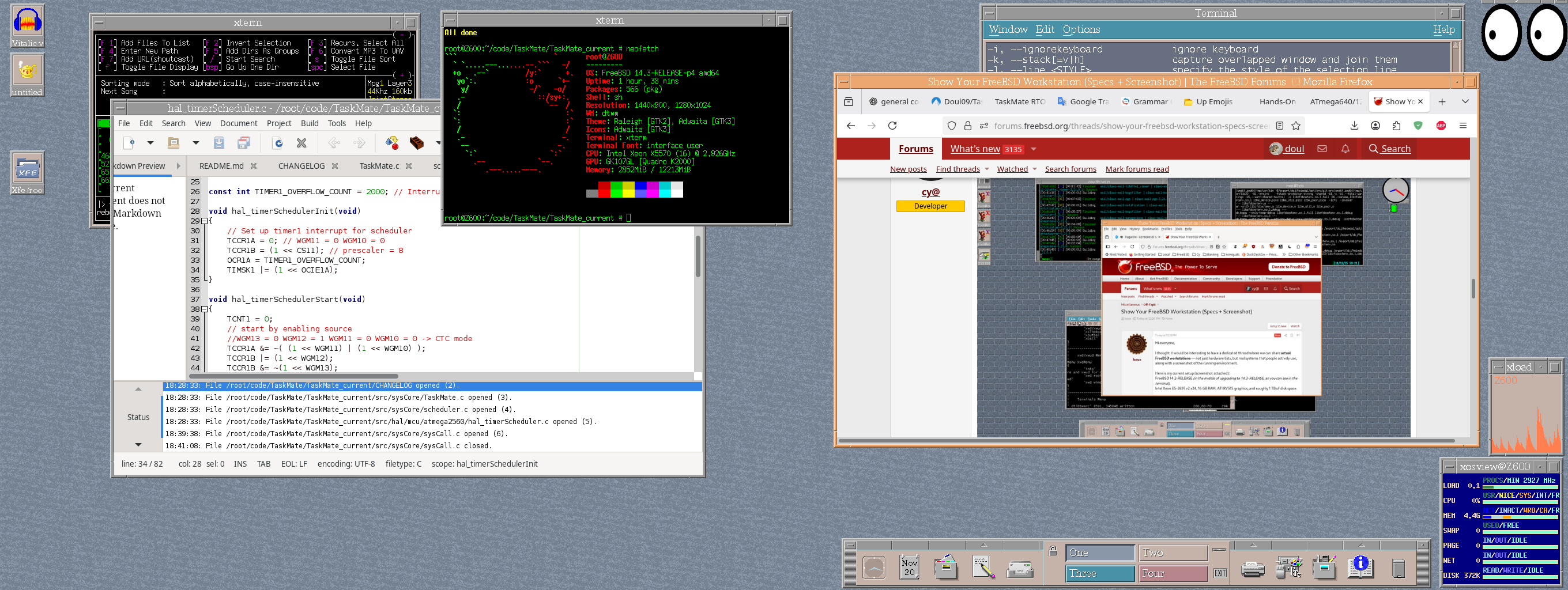
Task: Expand the What's new menu arrow
Action: (1034, 149)
